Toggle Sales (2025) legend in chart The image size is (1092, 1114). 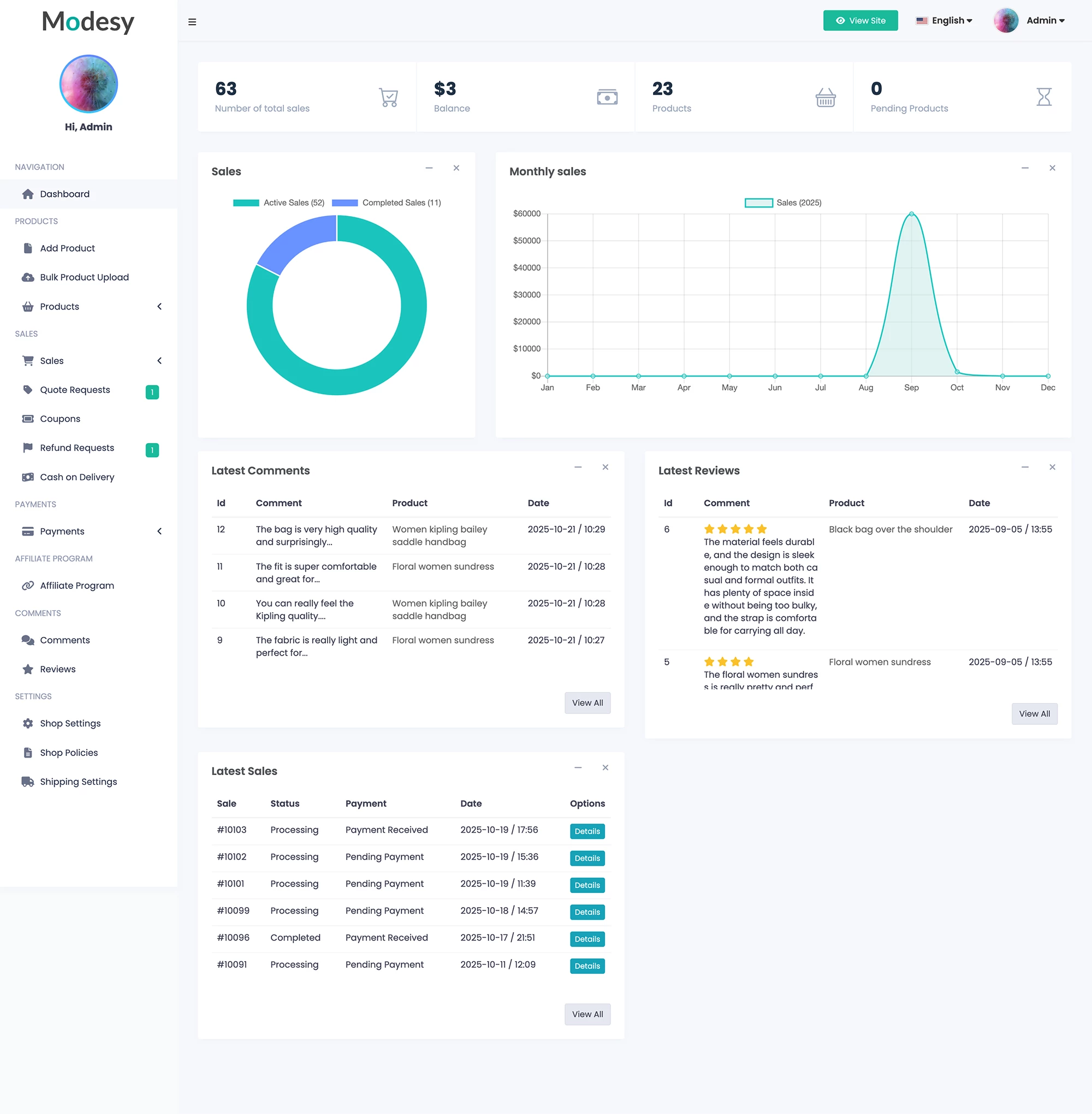coord(783,203)
